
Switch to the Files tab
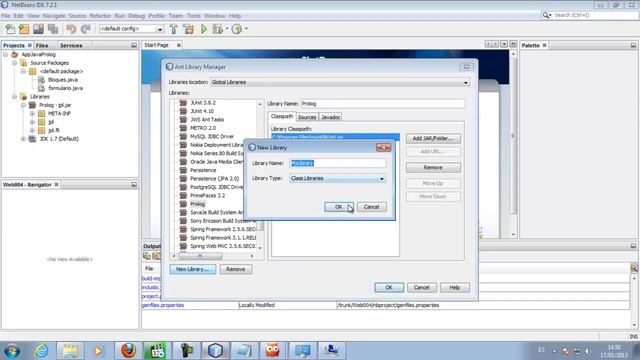pos(42,45)
